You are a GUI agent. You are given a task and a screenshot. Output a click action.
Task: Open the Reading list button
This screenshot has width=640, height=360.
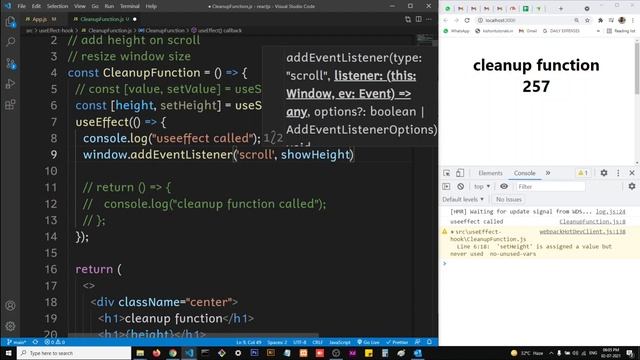point(621,31)
